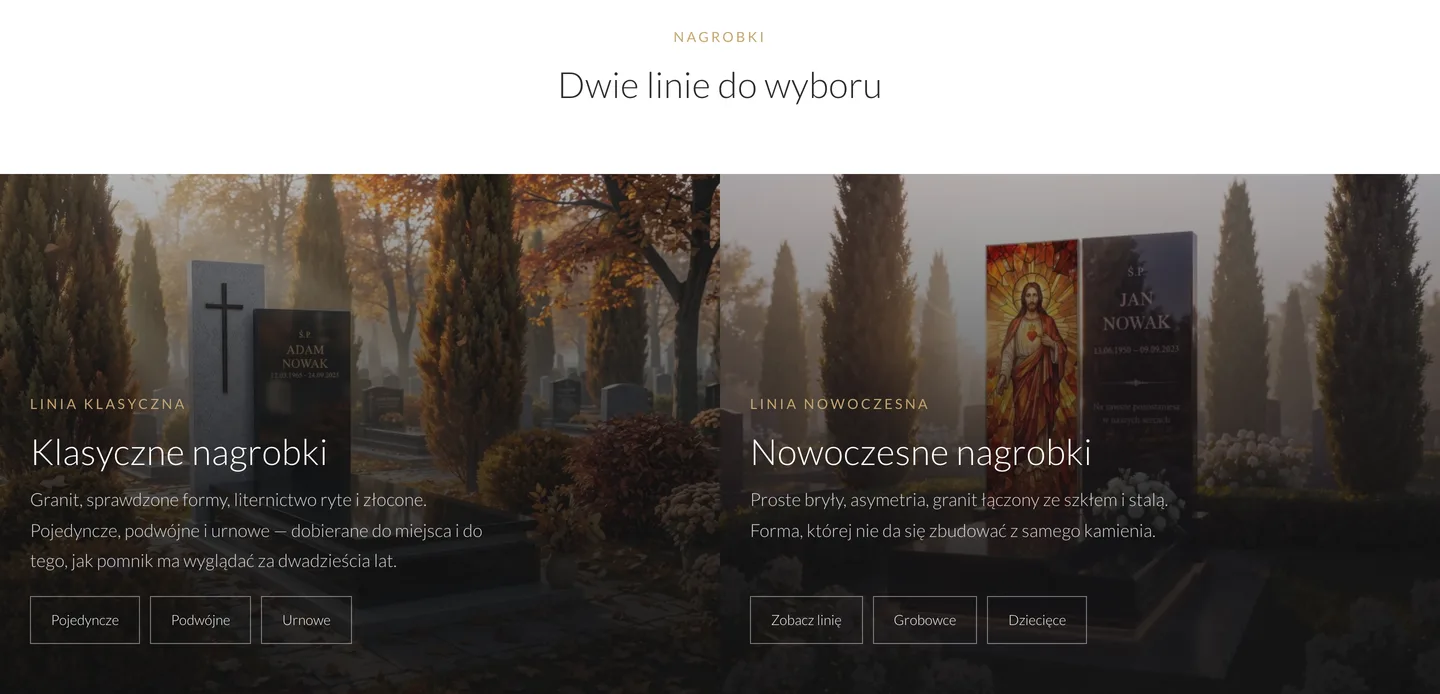This screenshot has height=694, width=1440.
Task: Click the Nowoczesne nagrobki heading
Action: pos(921,452)
